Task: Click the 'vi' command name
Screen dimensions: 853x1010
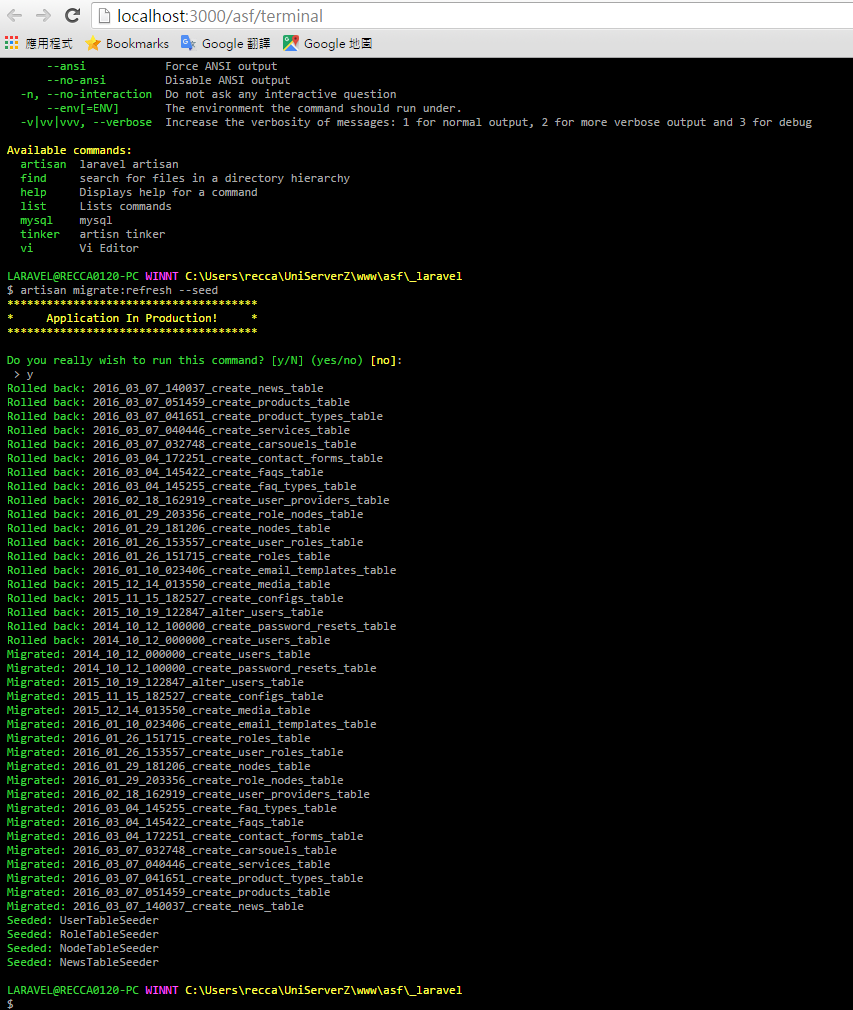Action: coord(26,248)
